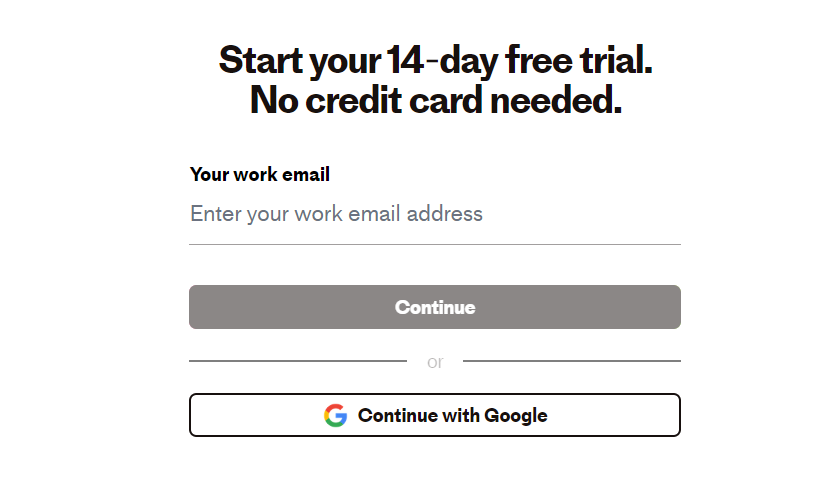834x480 pixels.
Task: Click the divider line right of "or"
Action: pyautogui.click(x=571, y=361)
